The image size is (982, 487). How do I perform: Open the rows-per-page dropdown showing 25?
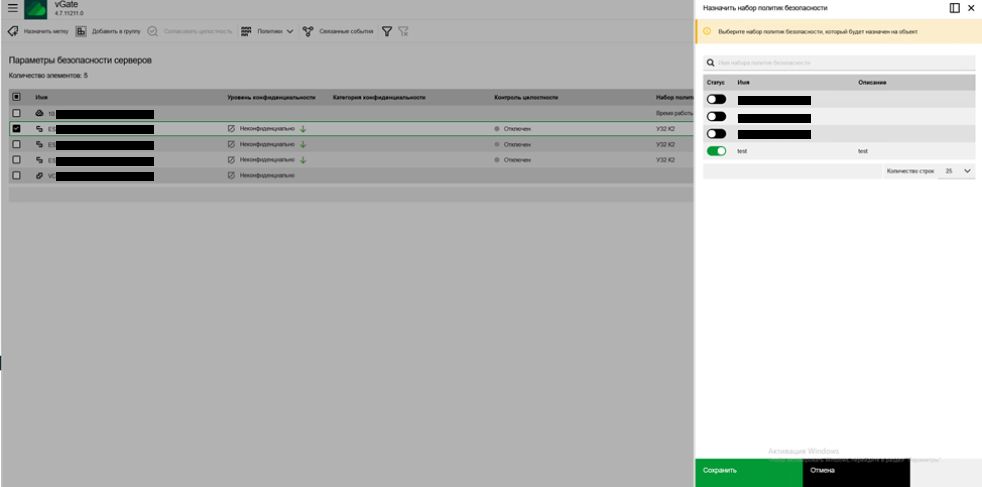960,171
